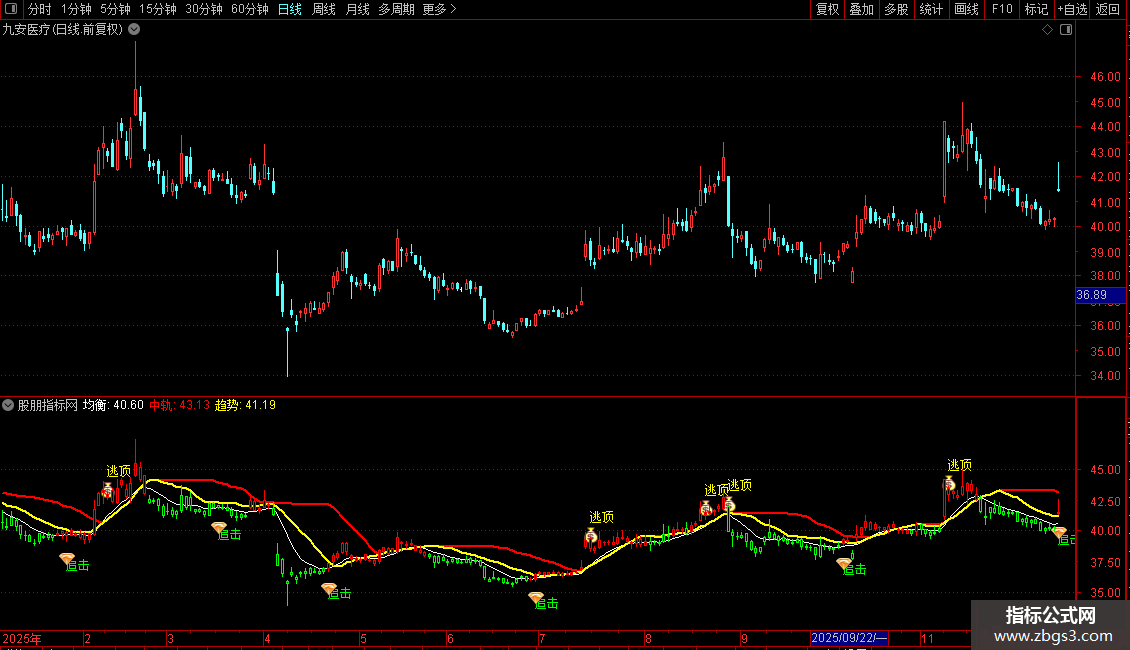Click the first 逃顶 signal icon near February

coord(107,490)
